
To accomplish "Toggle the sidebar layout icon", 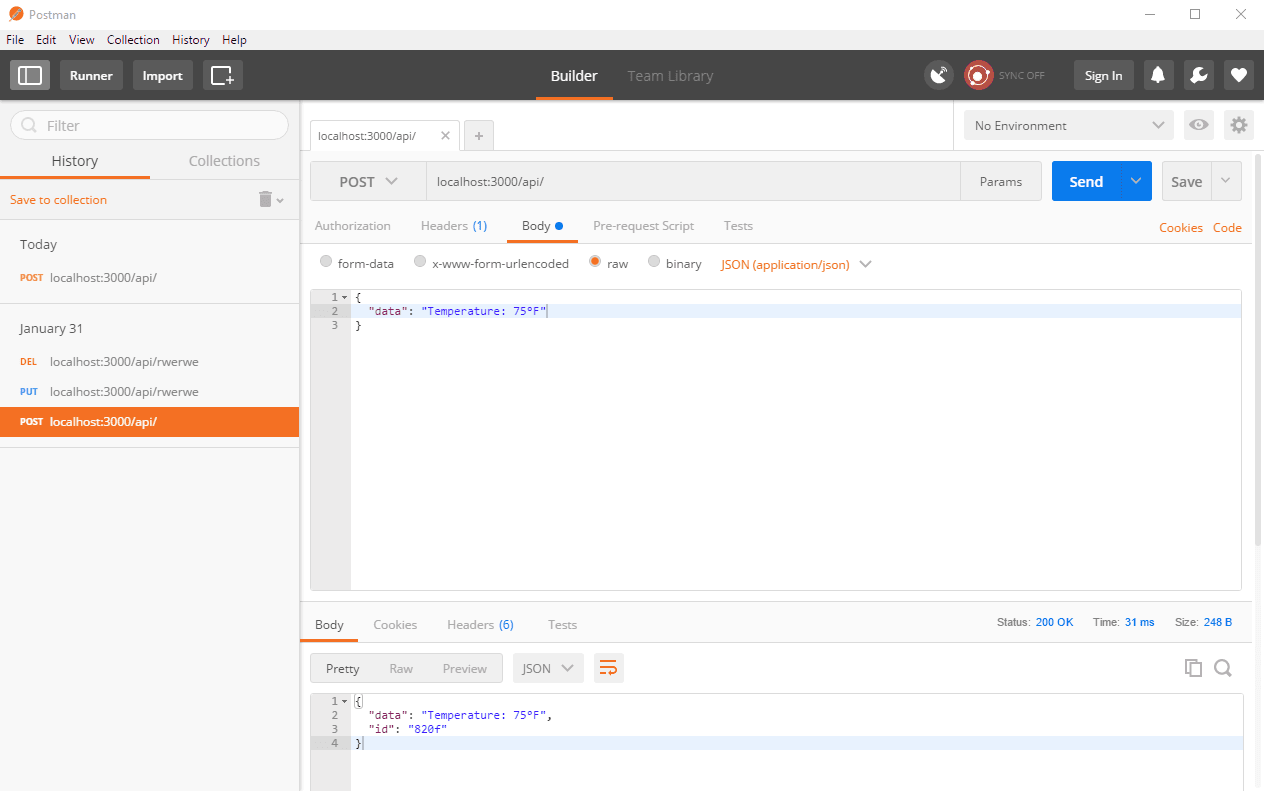I will pyautogui.click(x=30, y=75).
